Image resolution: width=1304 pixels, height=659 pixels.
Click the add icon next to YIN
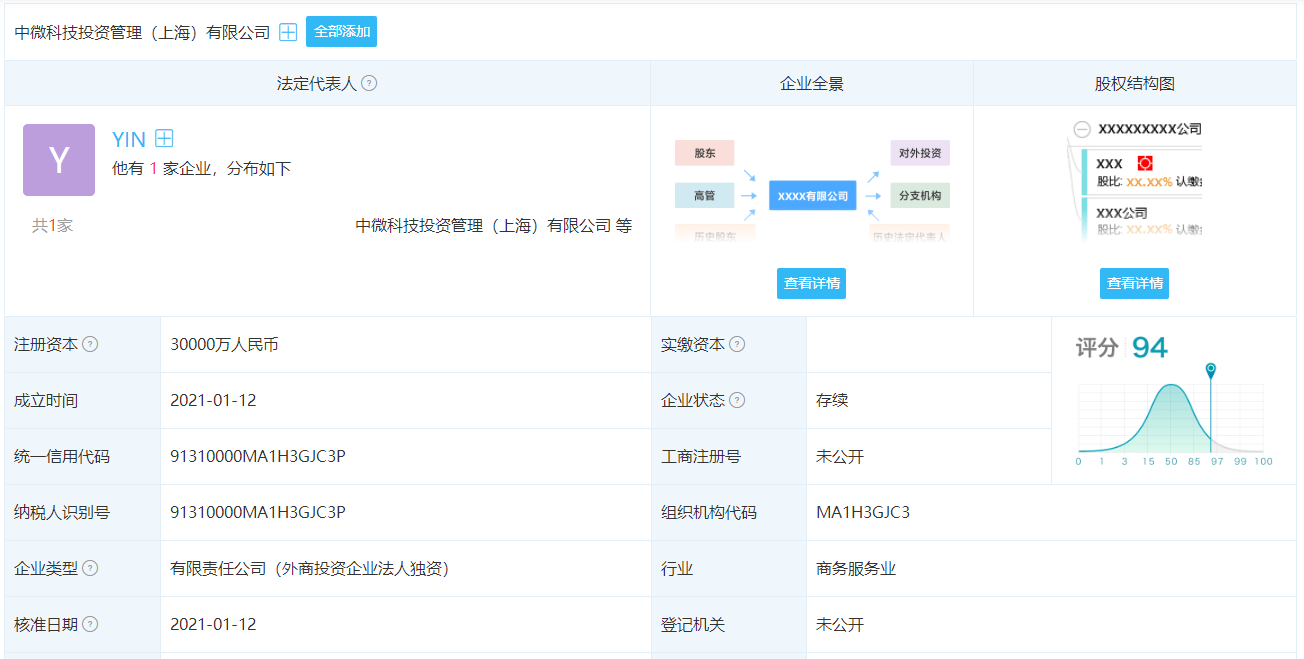click(x=165, y=139)
